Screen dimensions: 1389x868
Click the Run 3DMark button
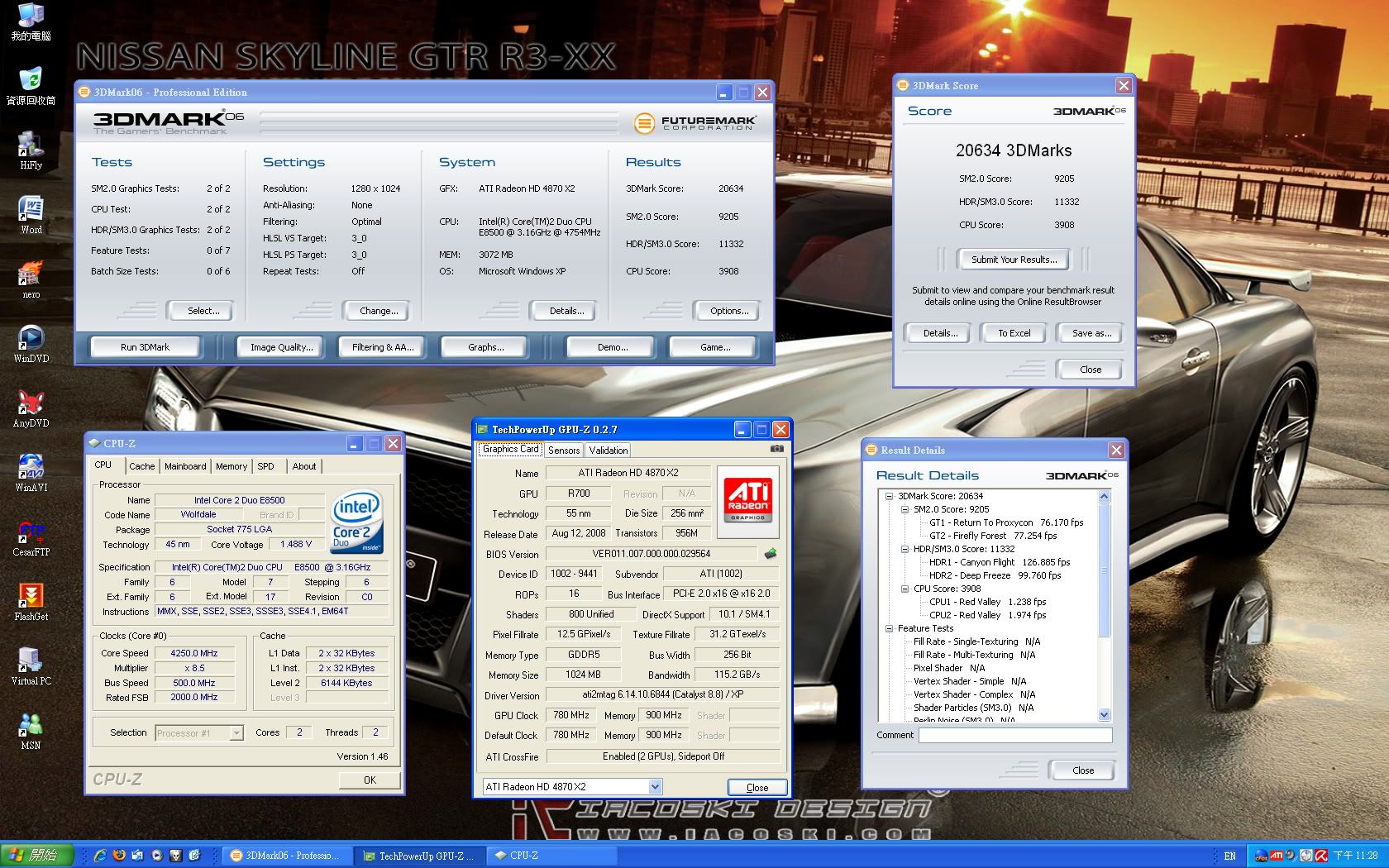[x=145, y=347]
